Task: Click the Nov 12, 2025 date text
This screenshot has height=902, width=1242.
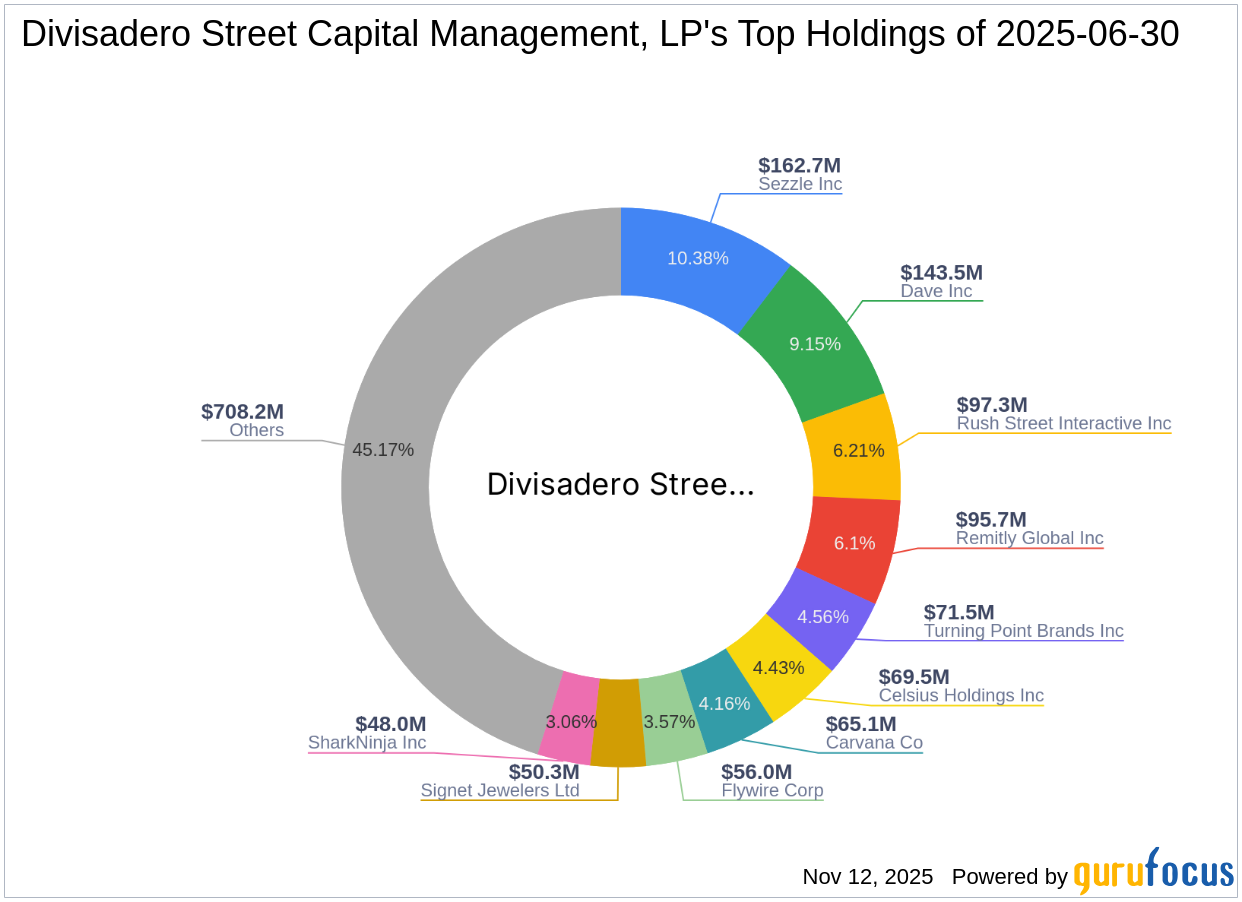Action: [866, 876]
